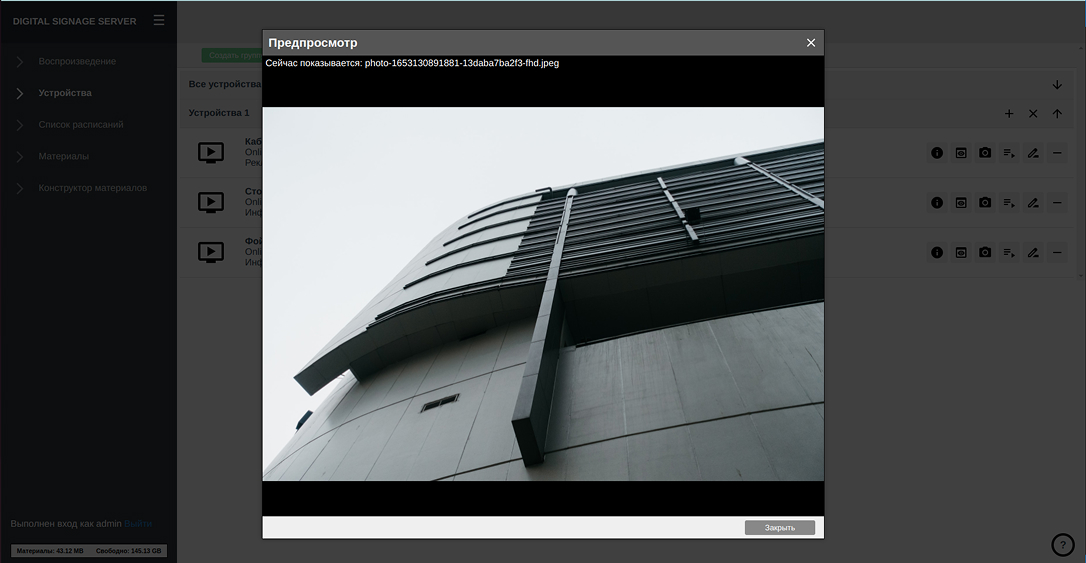The height and width of the screenshot is (563, 1086).
Task: Expand the chevron next to Список расписаний
Action: tap(19, 125)
